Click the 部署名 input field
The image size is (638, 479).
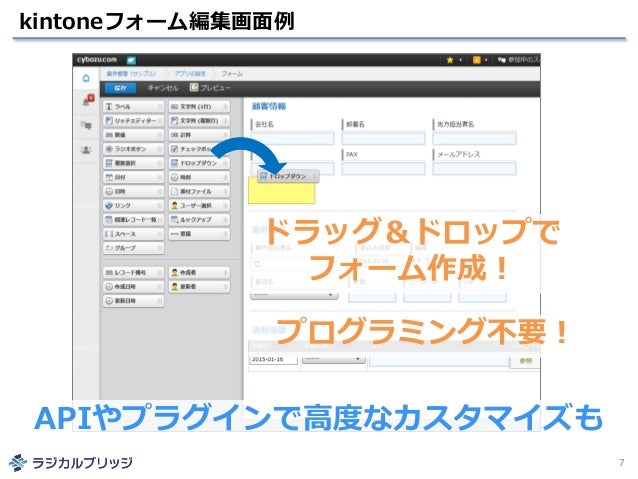[383, 138]
